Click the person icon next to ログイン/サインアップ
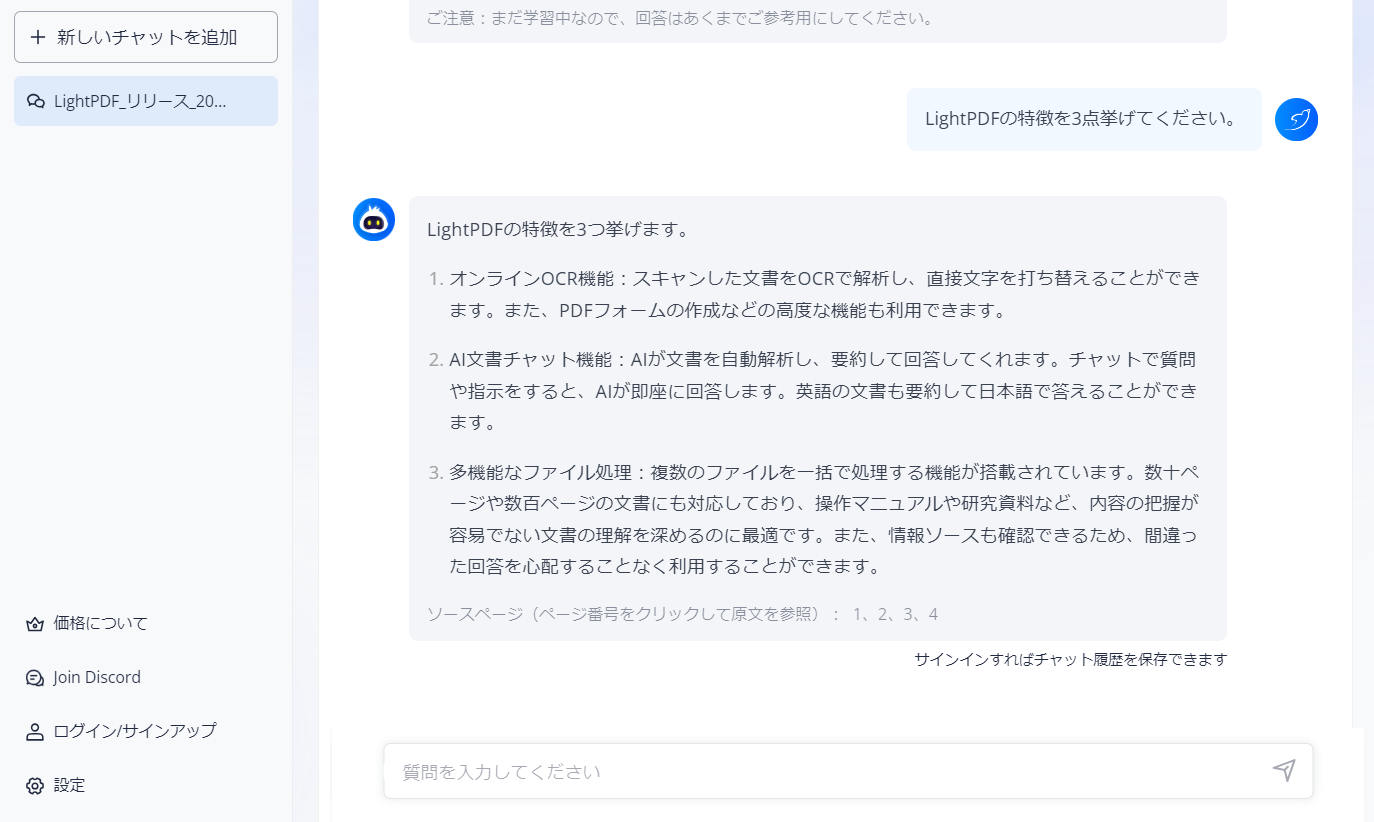This screenshot has width=1374, height=822. (33, 731)
